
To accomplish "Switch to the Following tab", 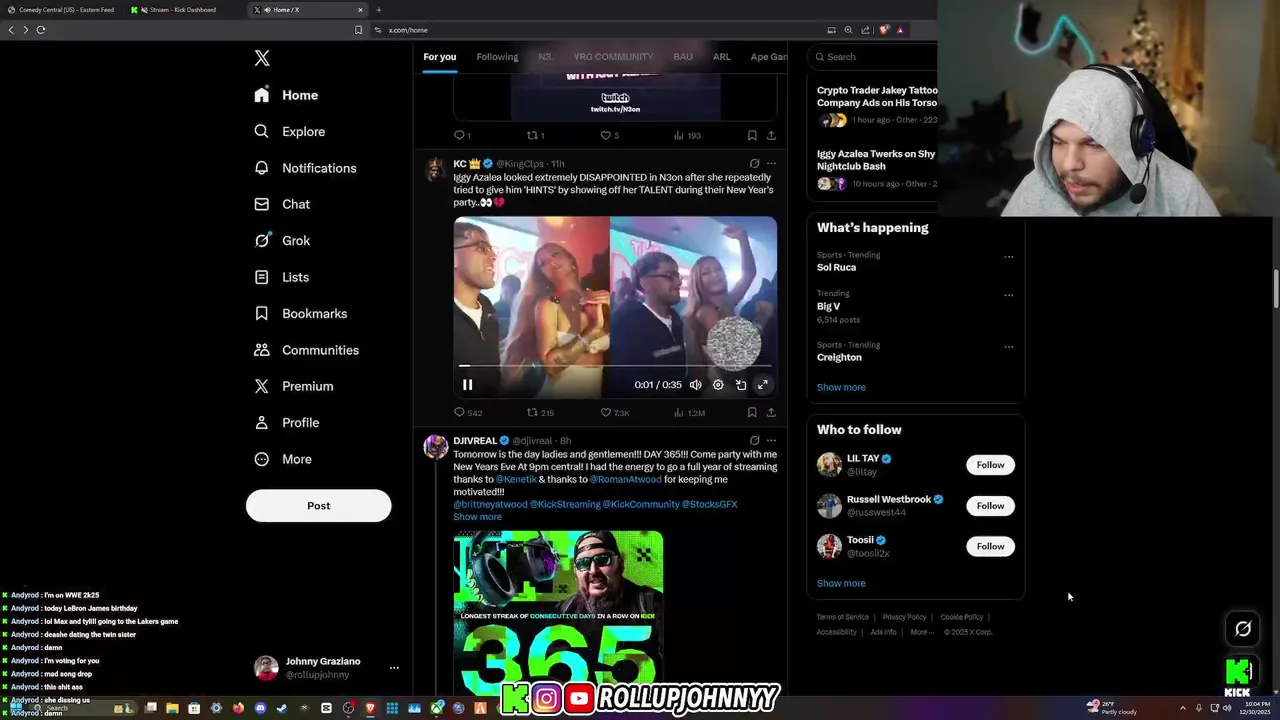I will pos(497,57).
